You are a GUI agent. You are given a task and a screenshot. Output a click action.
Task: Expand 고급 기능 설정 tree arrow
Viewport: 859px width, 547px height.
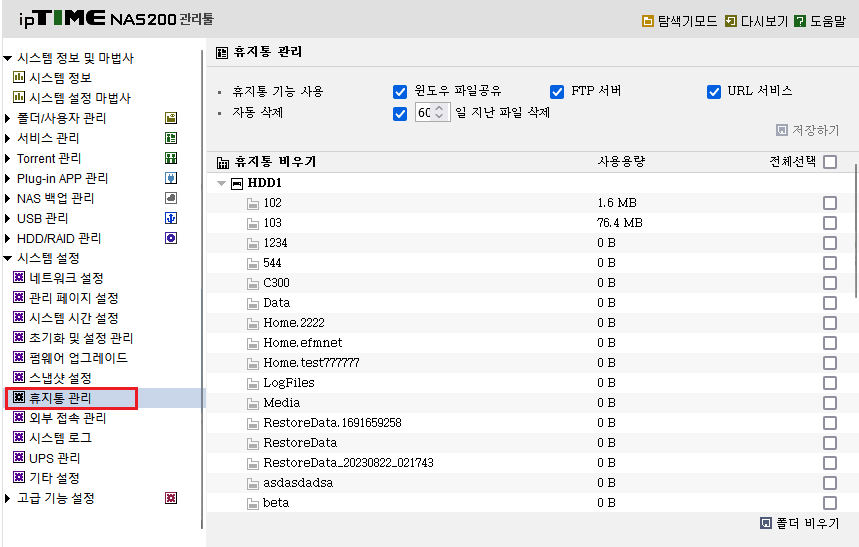[x=8, y=498]
